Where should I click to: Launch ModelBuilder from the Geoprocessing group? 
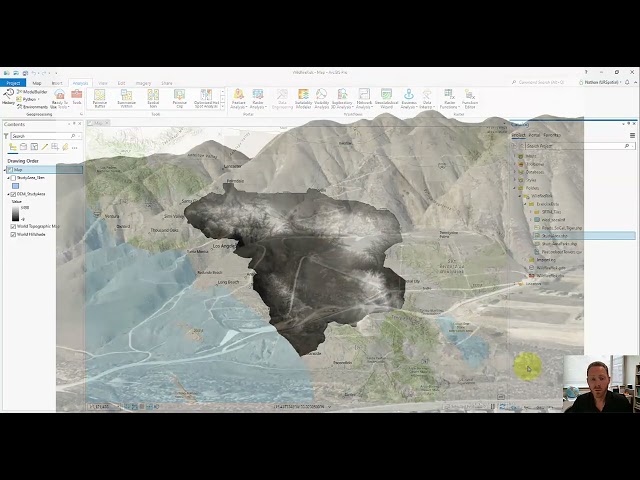click(x=32, y=92)
